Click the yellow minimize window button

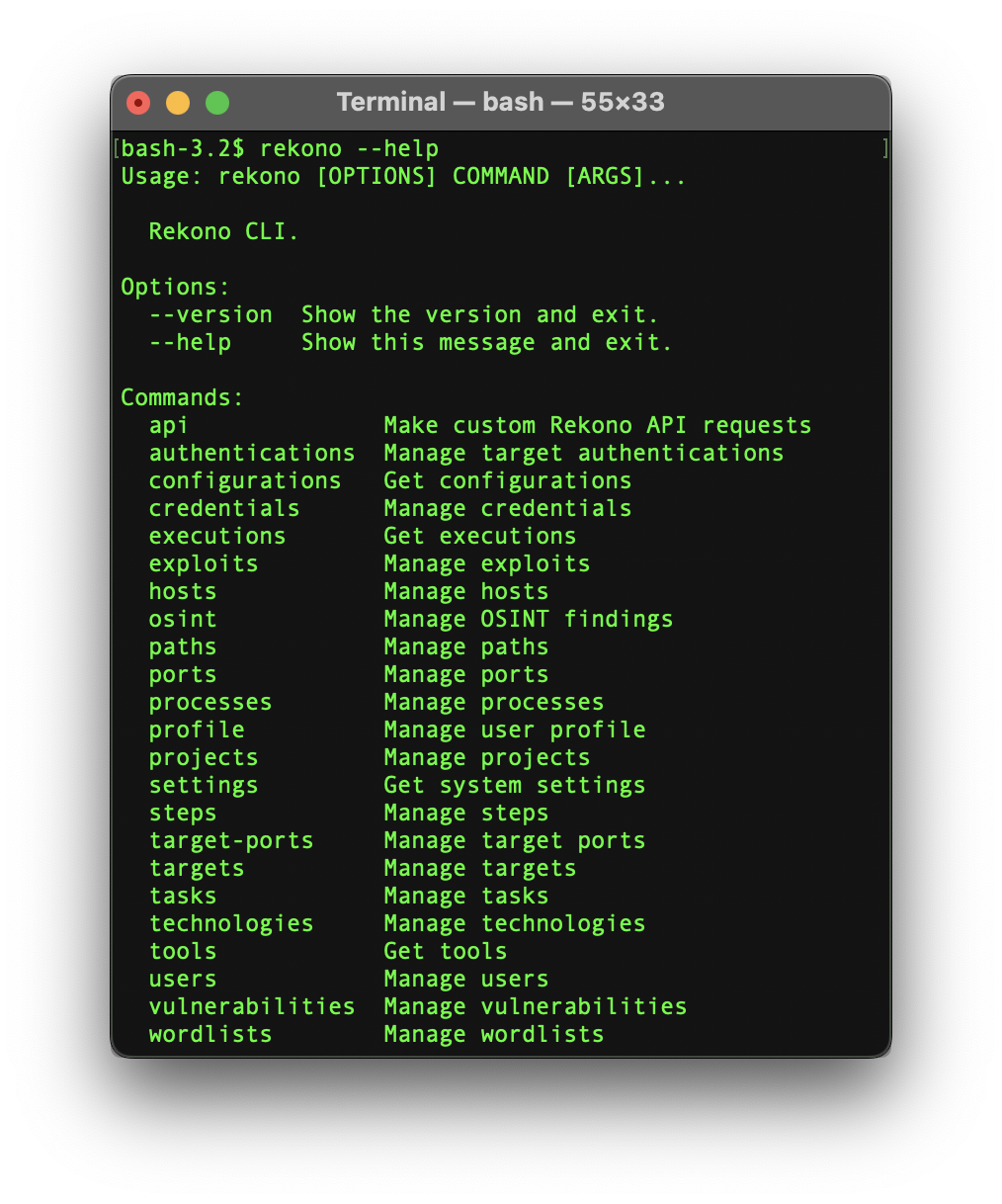[178, 103]
